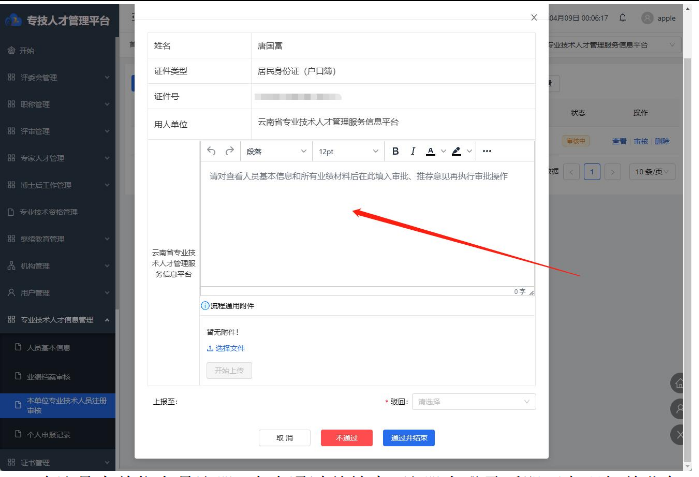Open the paragraph format dropdown
Viewport: 699px width, 477px height.
pyautogui.click(x=276, y=151)
